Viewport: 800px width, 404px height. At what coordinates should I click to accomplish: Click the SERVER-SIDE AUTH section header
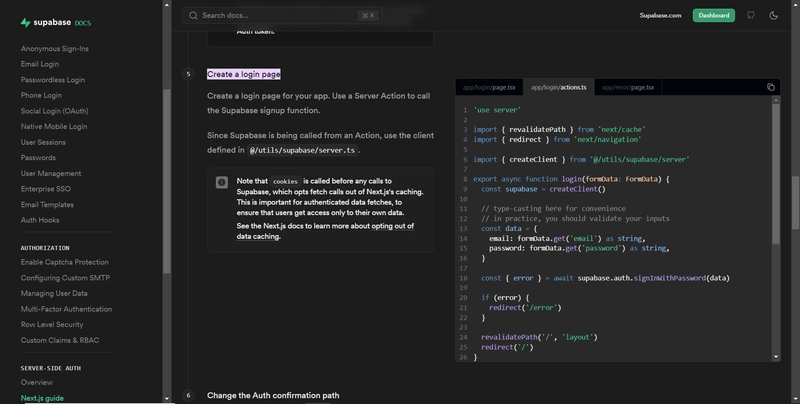point(51,368)
